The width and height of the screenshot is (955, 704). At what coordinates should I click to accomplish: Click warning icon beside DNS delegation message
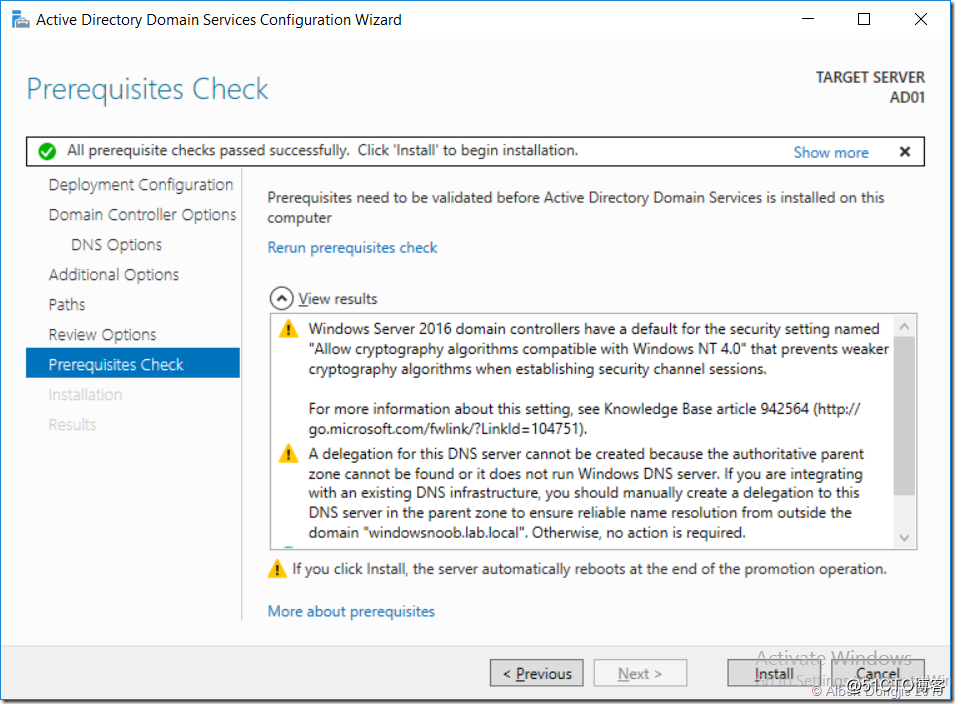288,454
